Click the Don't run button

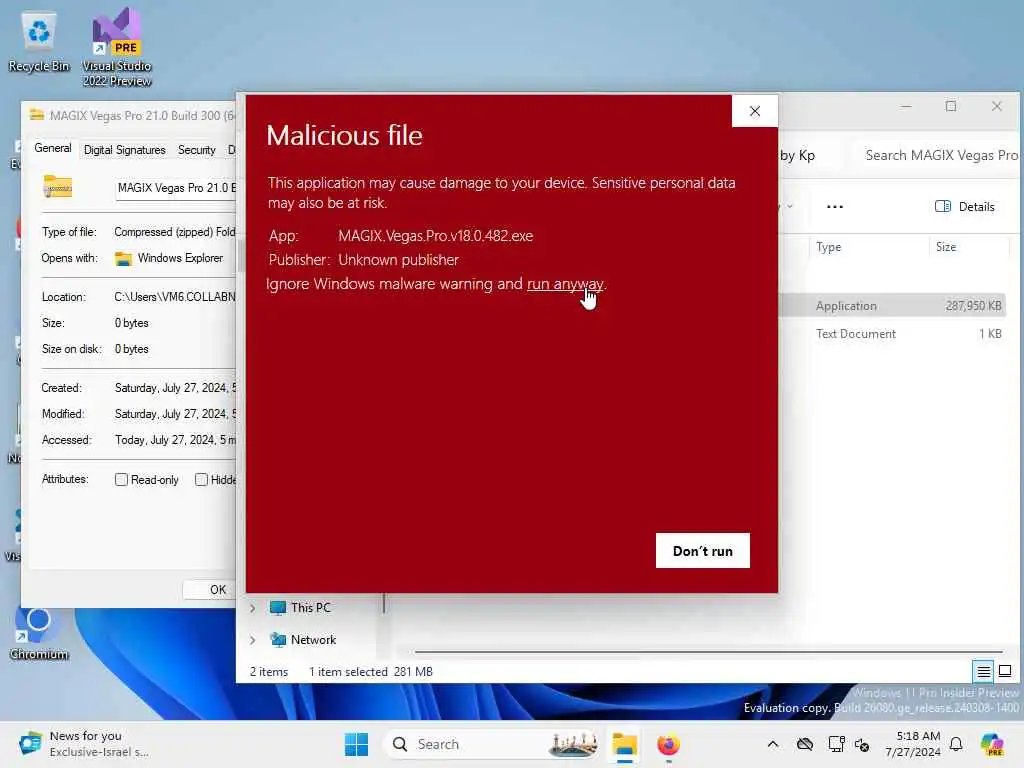click(703, 551)
